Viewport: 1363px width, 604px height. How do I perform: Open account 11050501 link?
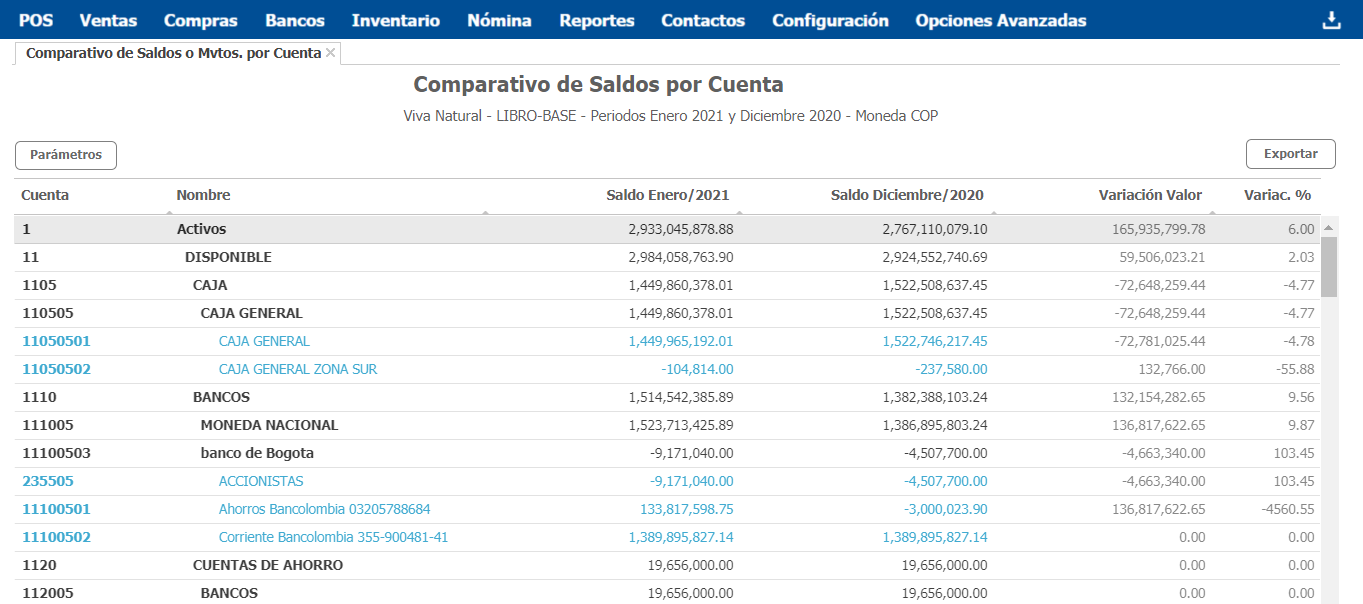click(56, 341)
